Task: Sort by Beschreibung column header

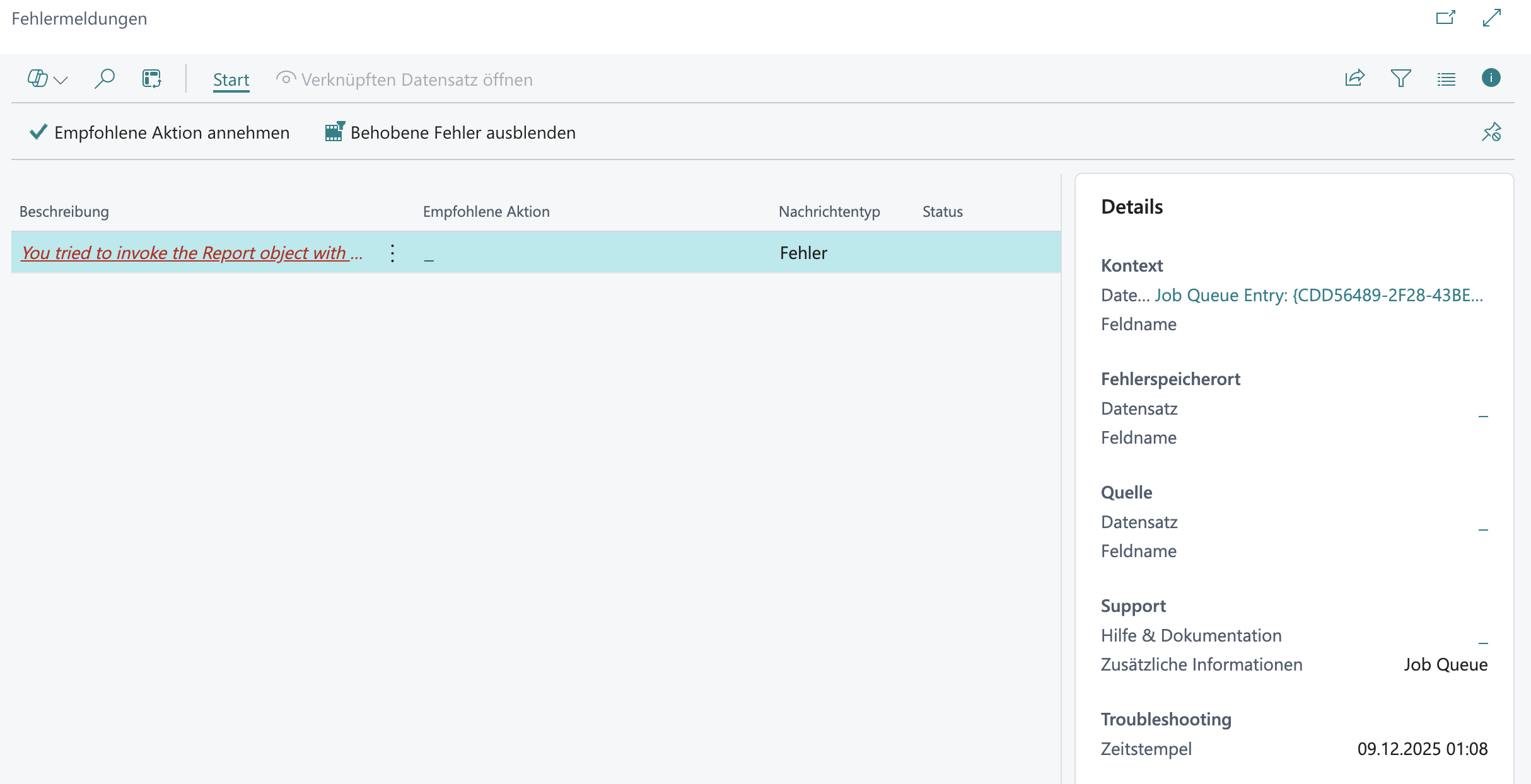Action: (x=64, y=212)
